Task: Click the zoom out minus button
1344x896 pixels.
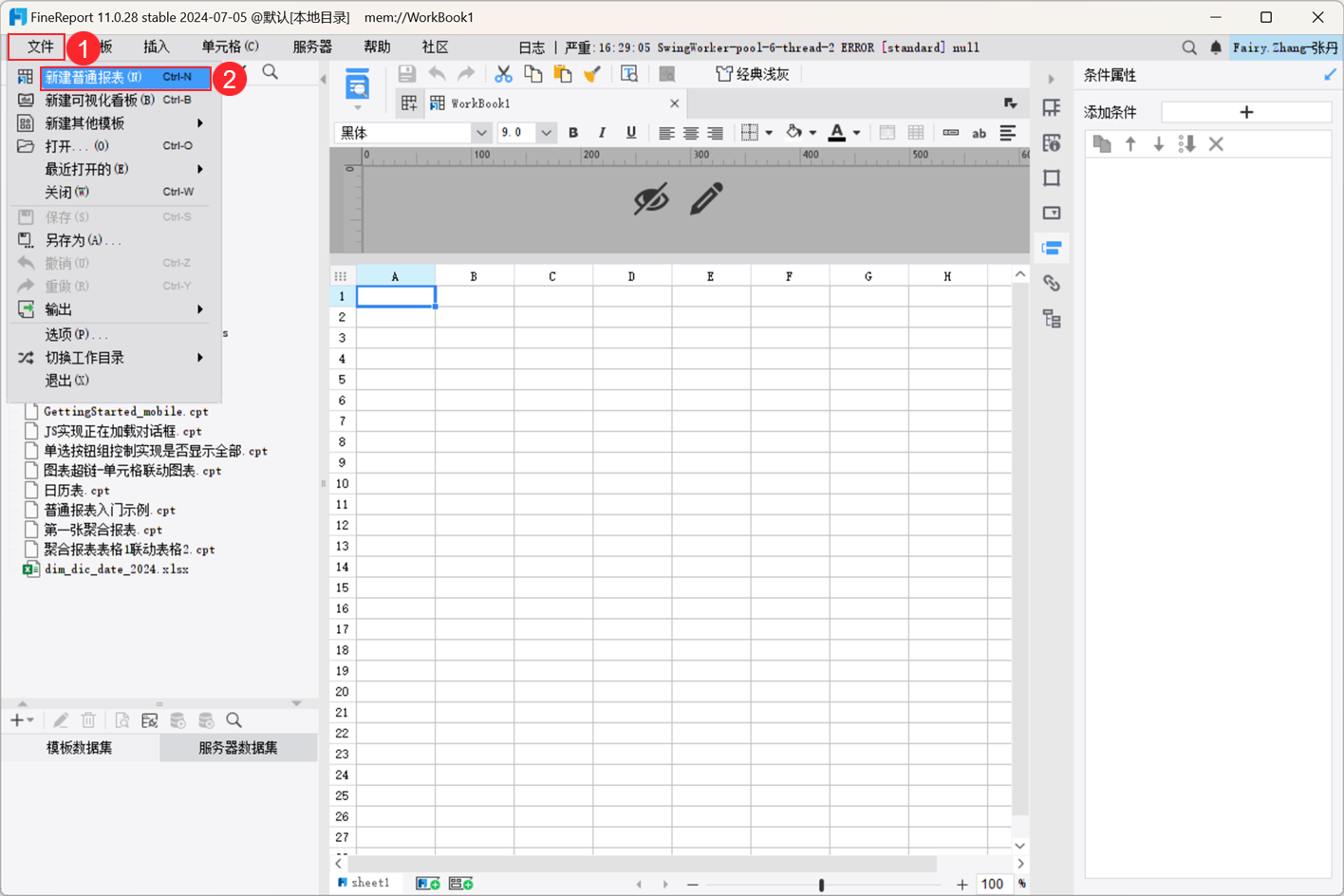Action: coord(693,885)
